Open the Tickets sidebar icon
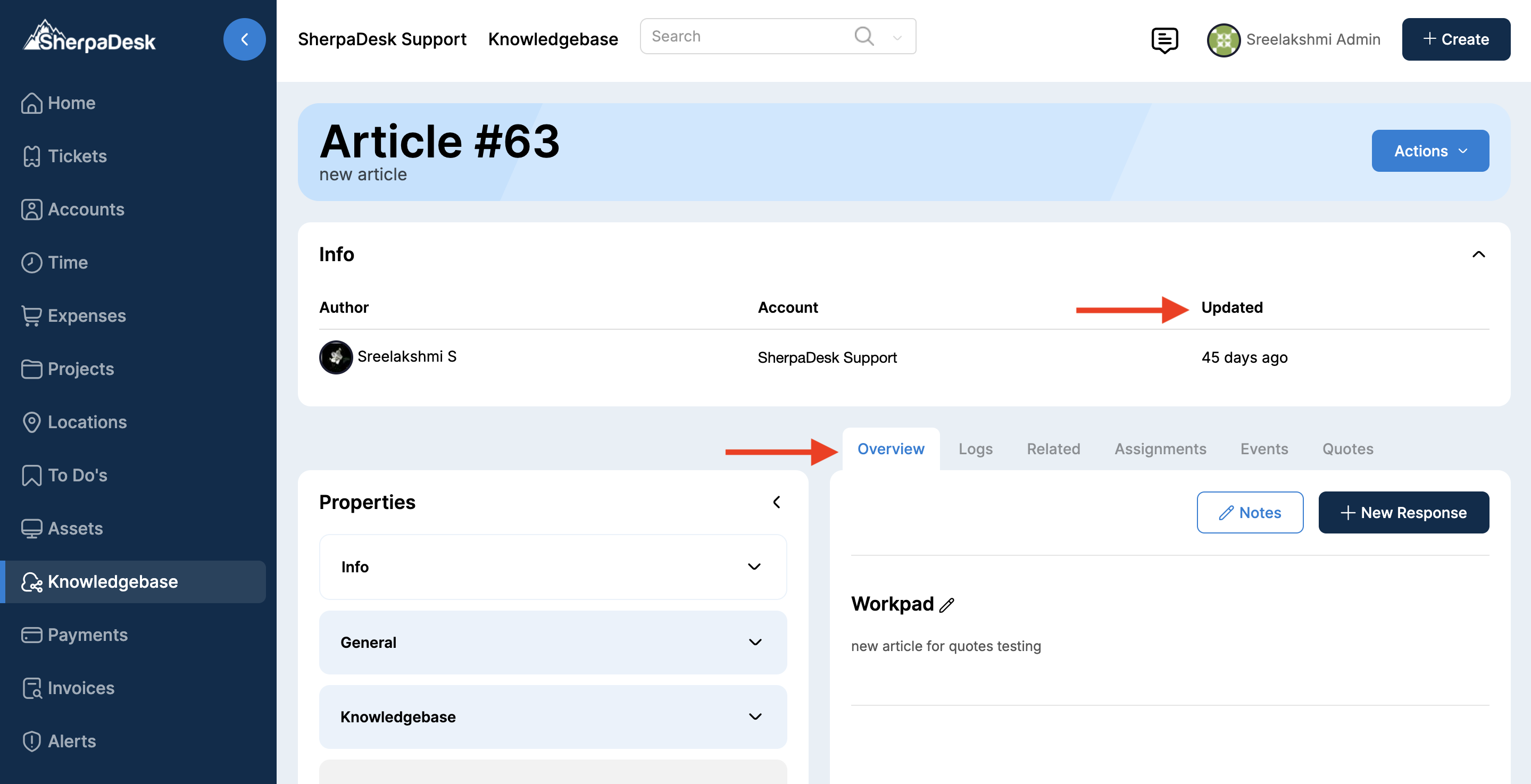 pos(31,156)
